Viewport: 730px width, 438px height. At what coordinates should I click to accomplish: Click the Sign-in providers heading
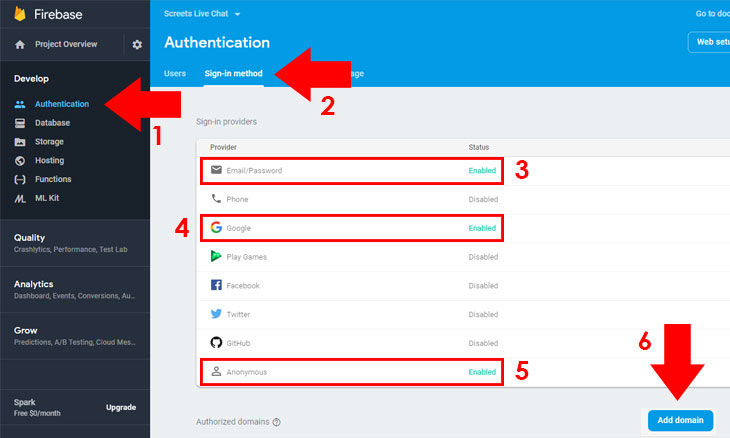tap(226, 122)
